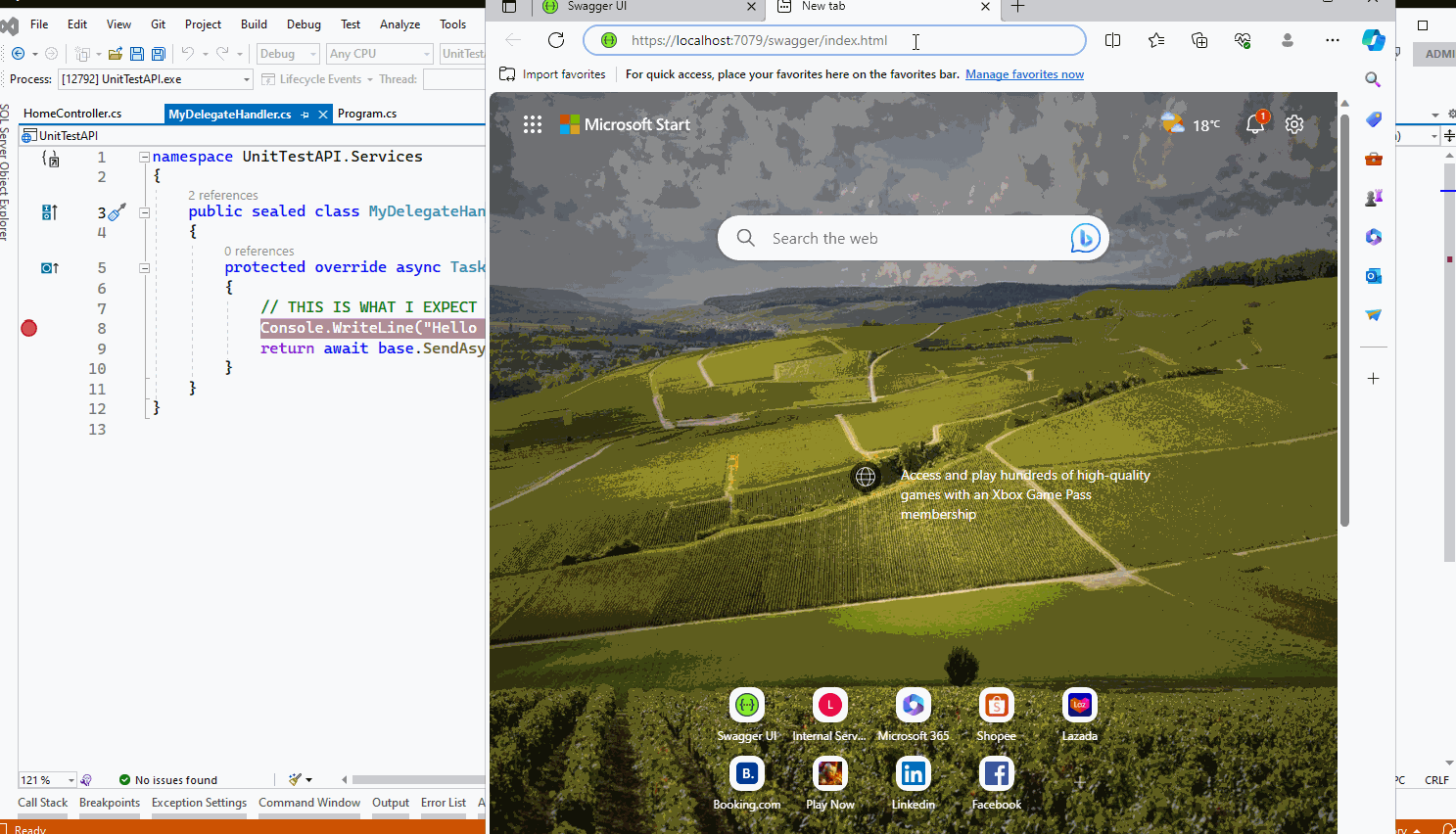Open the Command Window tab
1456x834 pixels.
pos(309,803)
